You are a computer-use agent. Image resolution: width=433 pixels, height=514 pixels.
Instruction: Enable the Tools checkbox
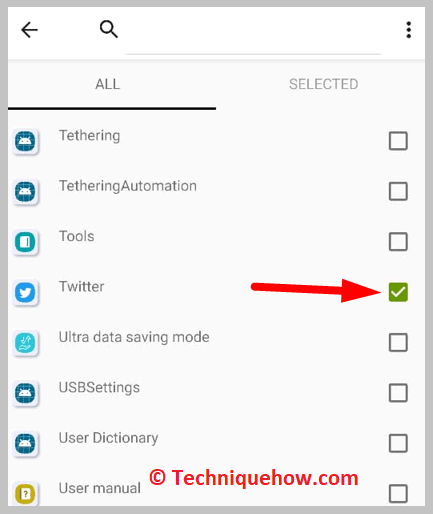[398, 242]
